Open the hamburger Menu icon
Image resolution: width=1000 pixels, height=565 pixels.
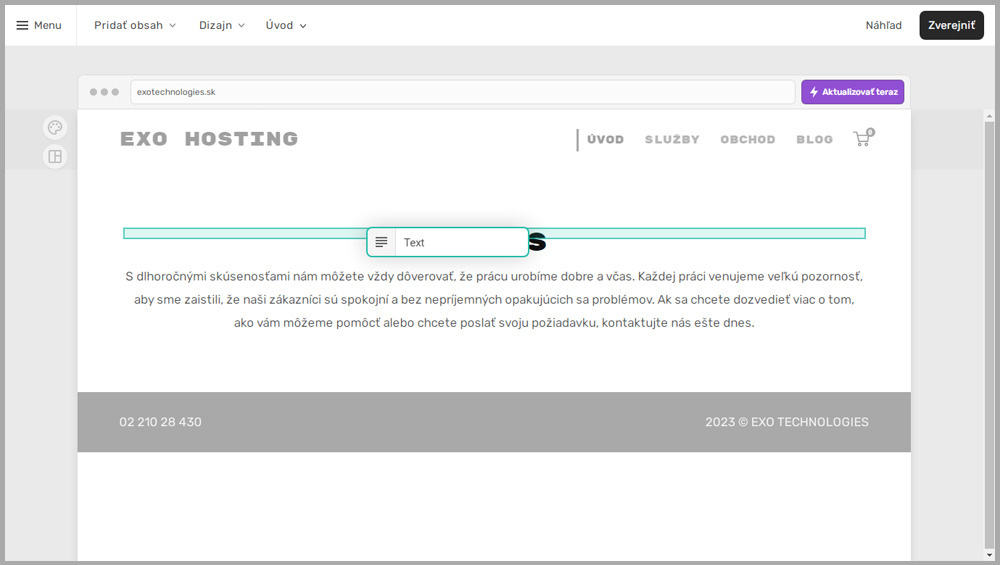click(22, 25)
